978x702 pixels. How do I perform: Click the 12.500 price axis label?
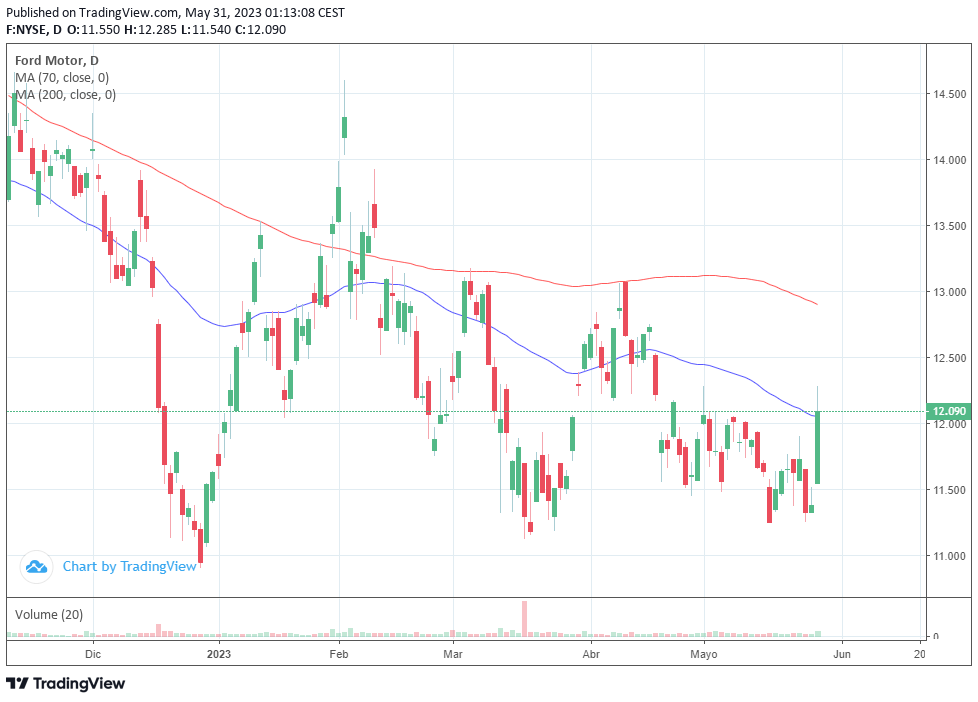click(949, 358)
